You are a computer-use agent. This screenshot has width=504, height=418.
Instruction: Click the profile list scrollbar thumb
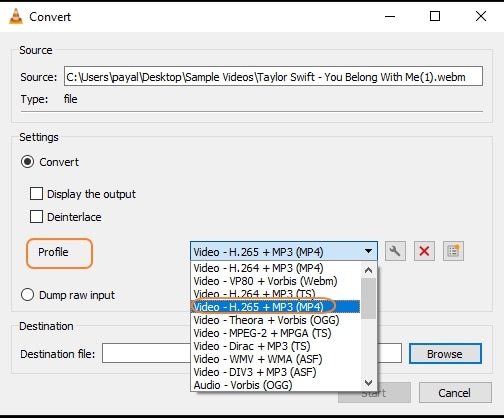[x=368, y=298]
